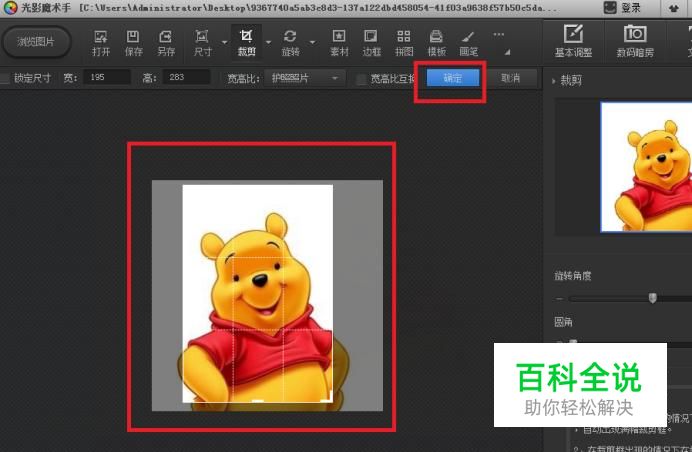This screenshot has width=692, height=452.
Task: Open the 素材 materials tool
Action: (339, 43)
